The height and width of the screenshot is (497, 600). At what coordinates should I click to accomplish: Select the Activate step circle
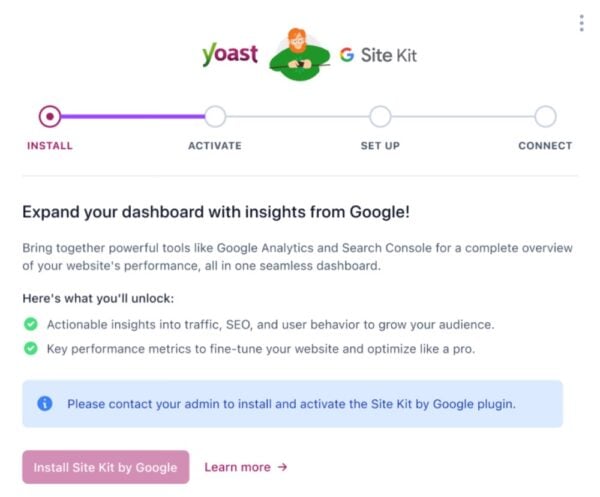click(x=215, y=116)
